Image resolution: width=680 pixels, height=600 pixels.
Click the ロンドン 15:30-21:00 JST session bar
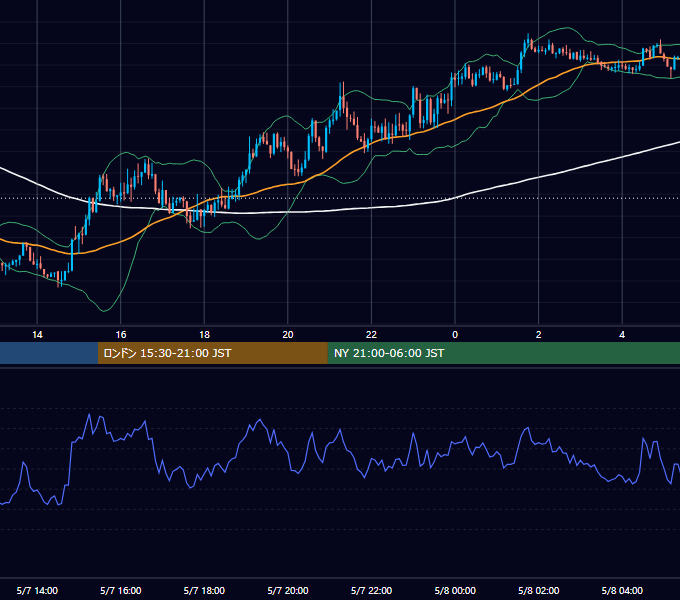point(212,353)
